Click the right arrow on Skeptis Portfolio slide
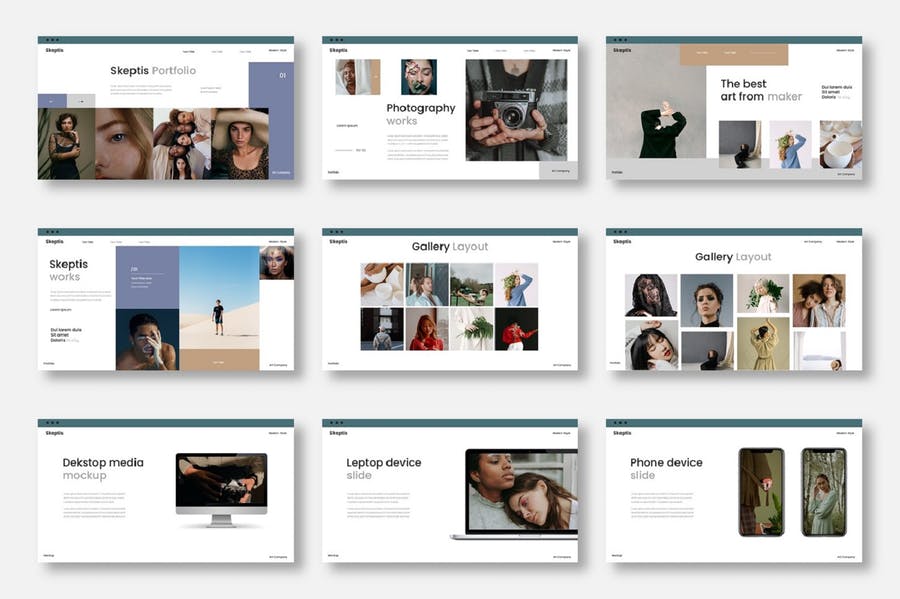Image resolution: width=900 pixels, height=599 pixels. pos(81,101)
